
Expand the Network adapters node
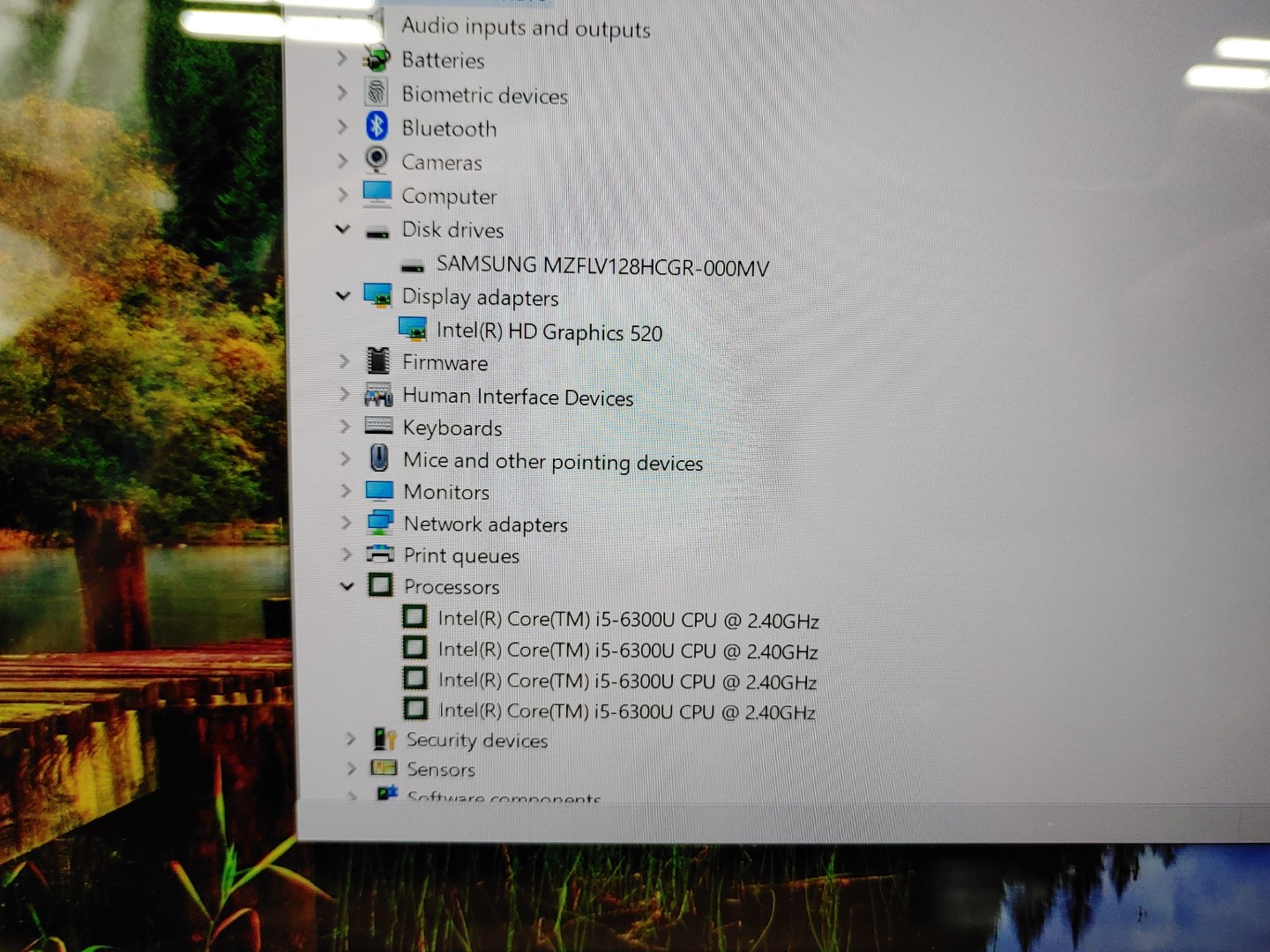point(347,522)
